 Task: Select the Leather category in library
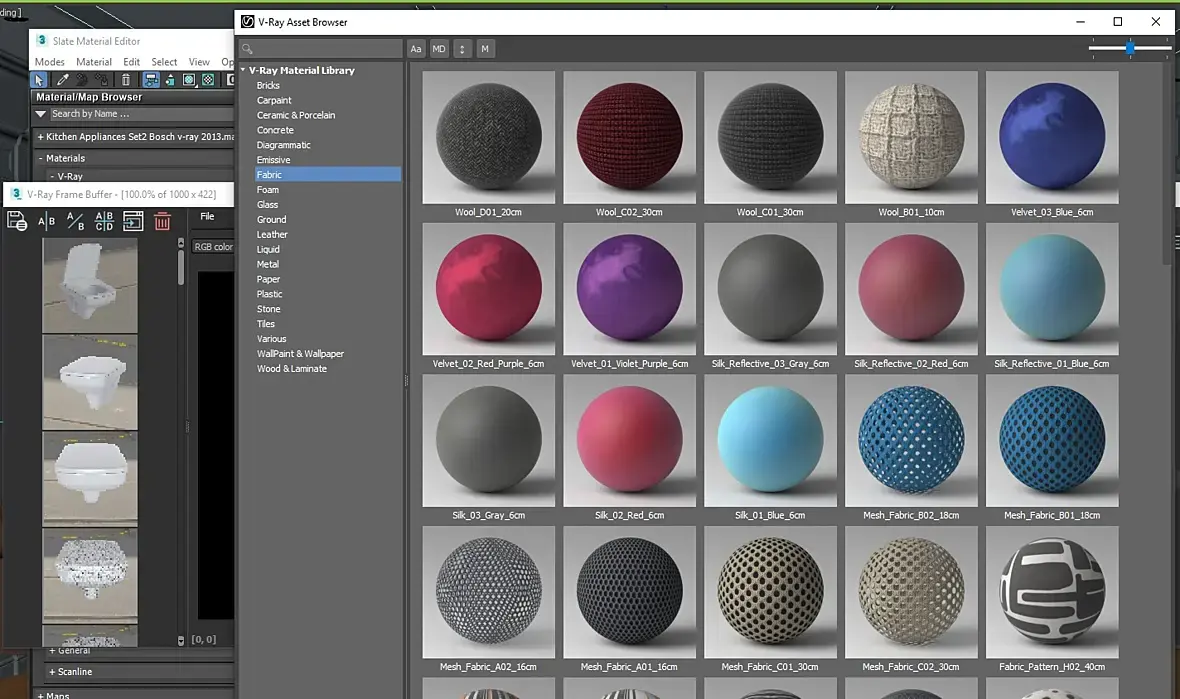pos(272,235)
